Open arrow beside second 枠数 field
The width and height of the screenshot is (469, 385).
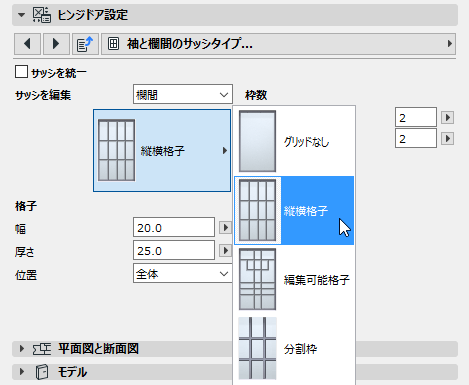point(447,138)
